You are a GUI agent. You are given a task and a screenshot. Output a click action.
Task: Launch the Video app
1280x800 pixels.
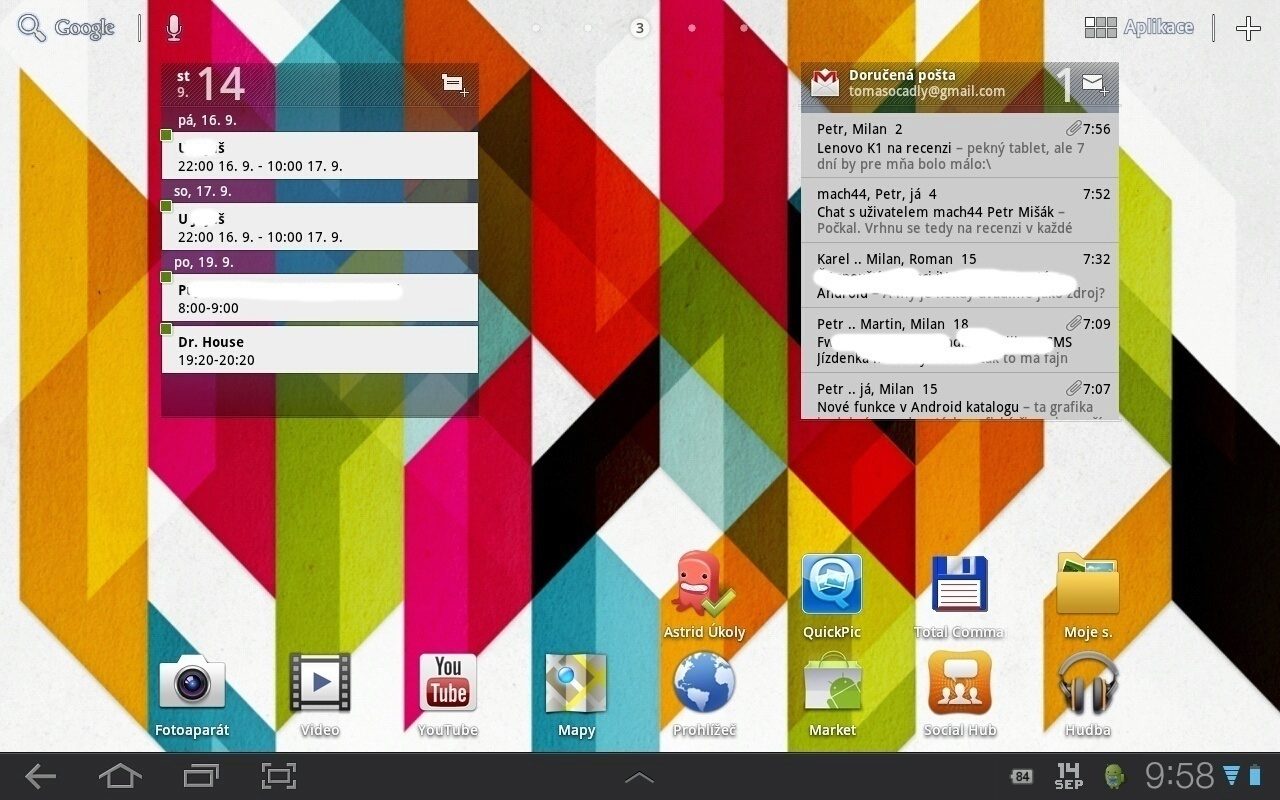320,696
